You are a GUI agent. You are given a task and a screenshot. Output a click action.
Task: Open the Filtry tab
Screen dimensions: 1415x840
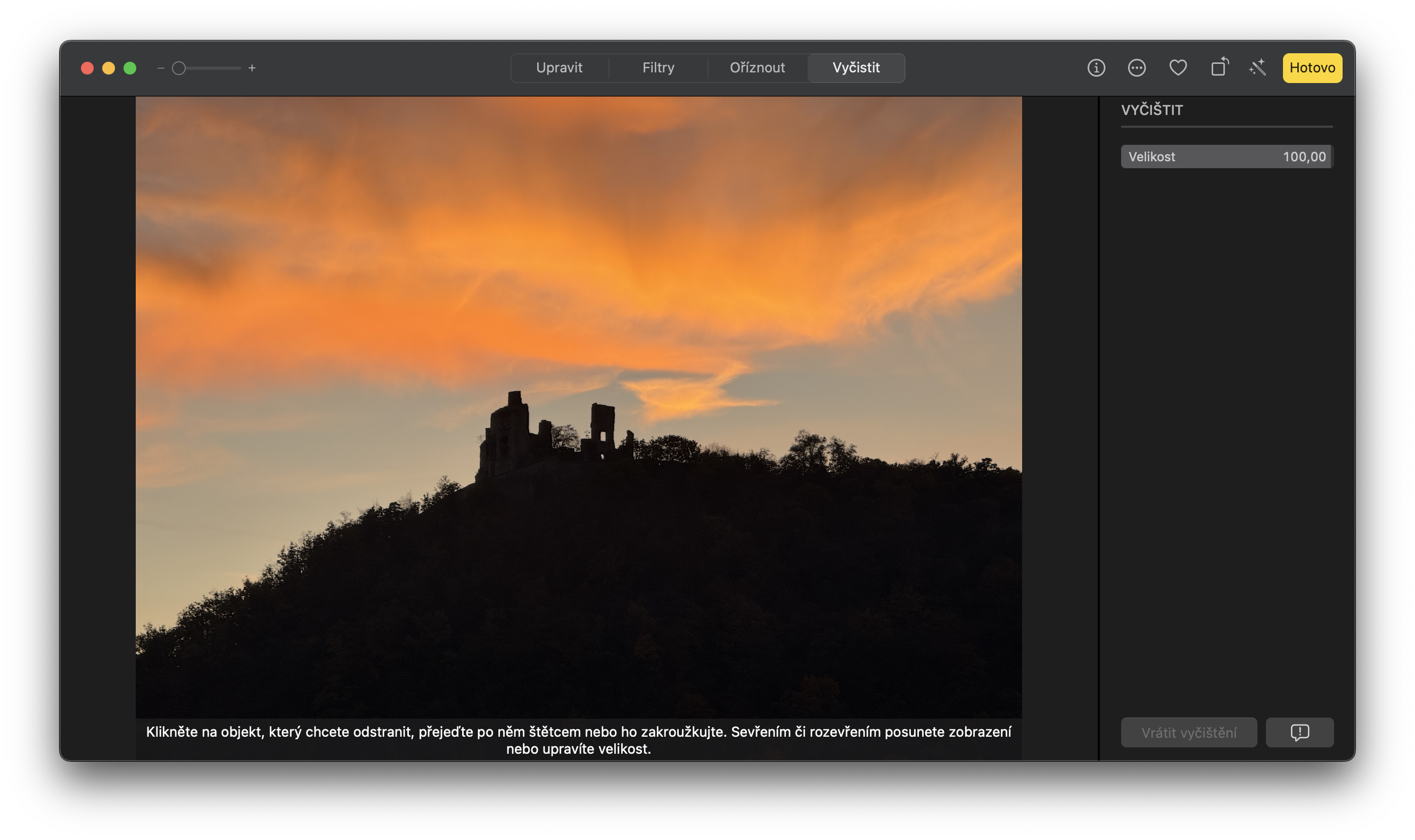(659, 68)
